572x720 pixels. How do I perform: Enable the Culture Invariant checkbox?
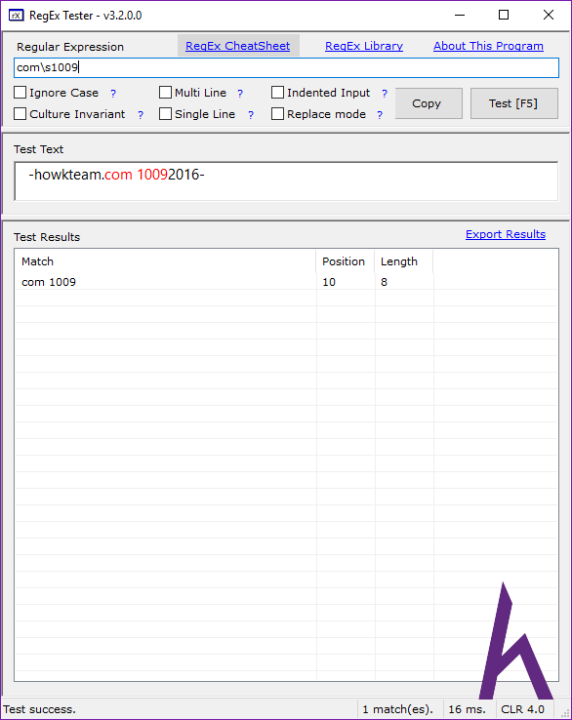pyautogui.click(x=20, y=114)
